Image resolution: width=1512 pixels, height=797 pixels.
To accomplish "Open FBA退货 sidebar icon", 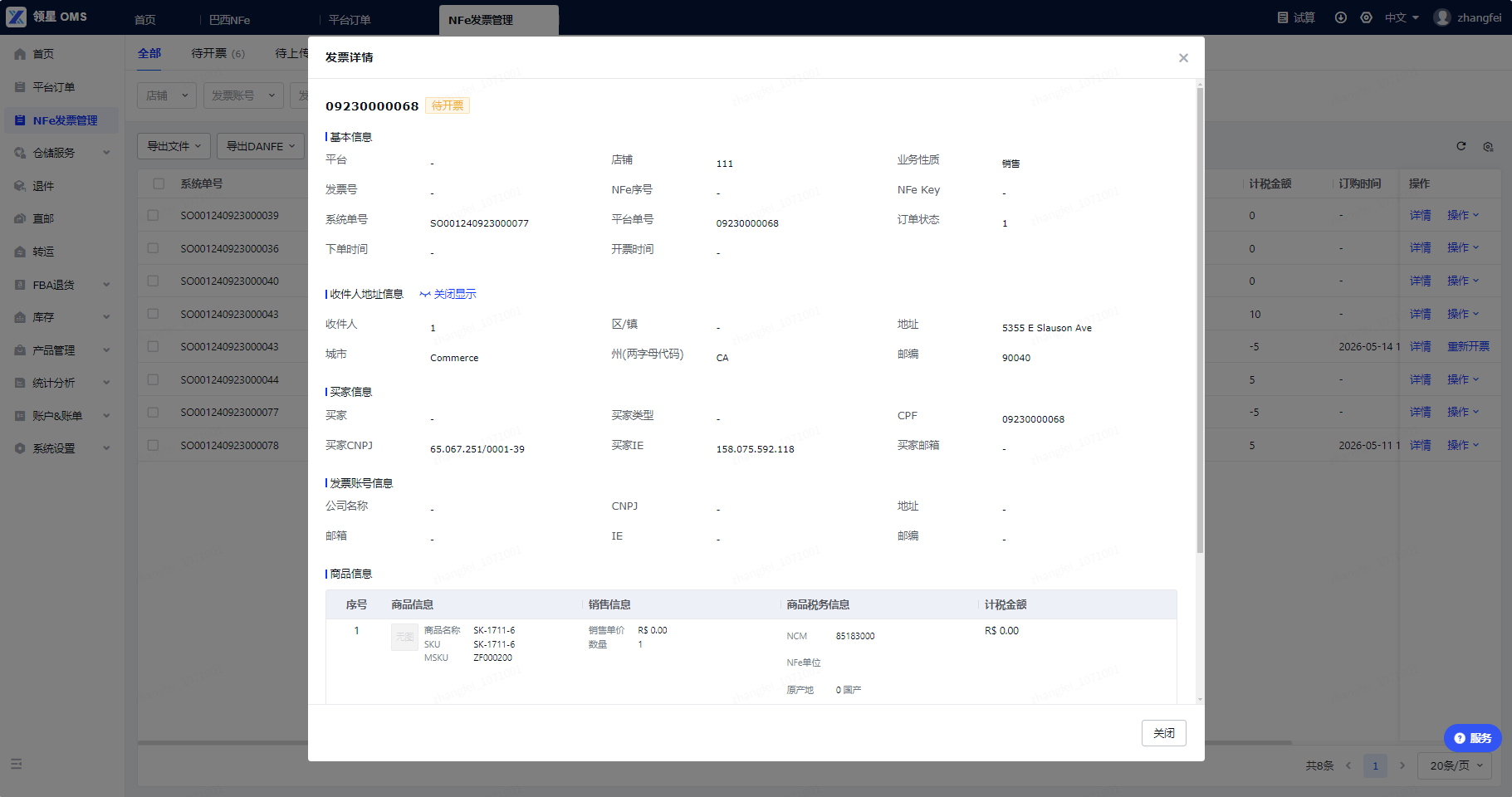I will pos(20,285).
